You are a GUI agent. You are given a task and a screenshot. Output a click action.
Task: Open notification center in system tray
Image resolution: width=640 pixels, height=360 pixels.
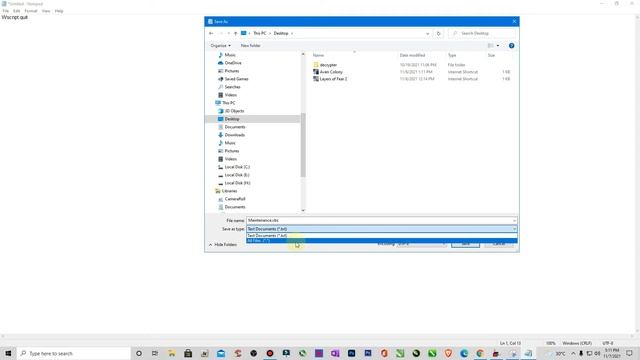click(629, 353)
